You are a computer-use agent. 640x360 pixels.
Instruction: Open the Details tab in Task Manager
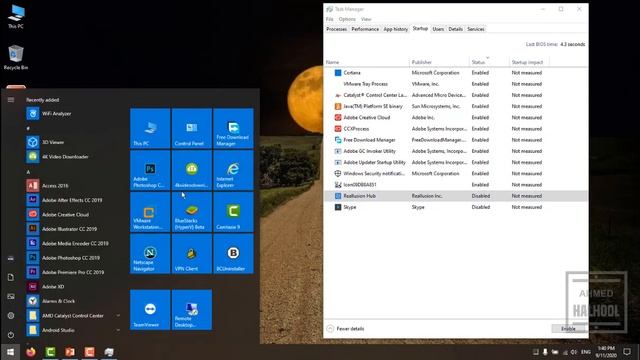[x=456, y=29]
